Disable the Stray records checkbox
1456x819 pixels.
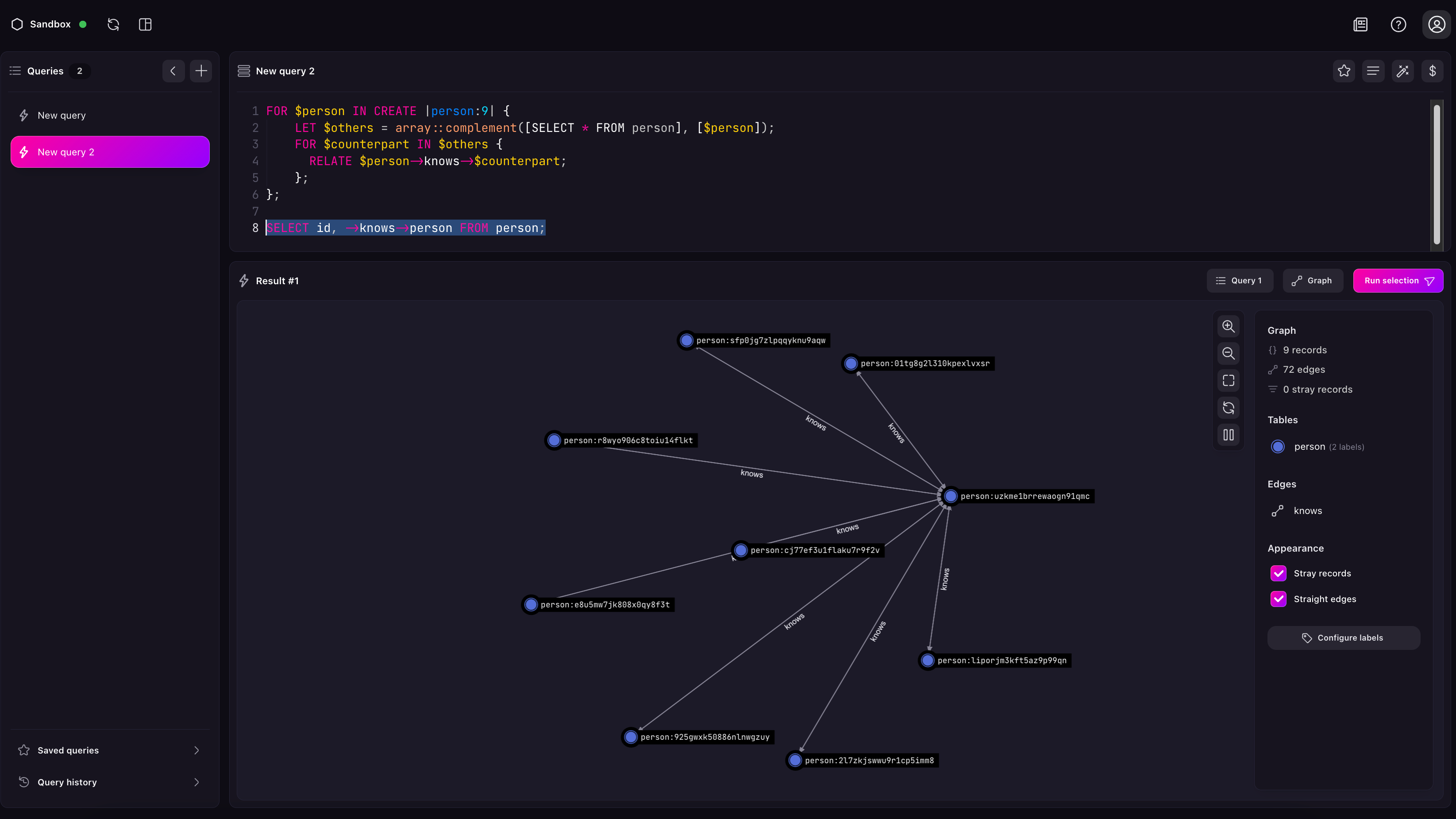[x=1279, y=572]
